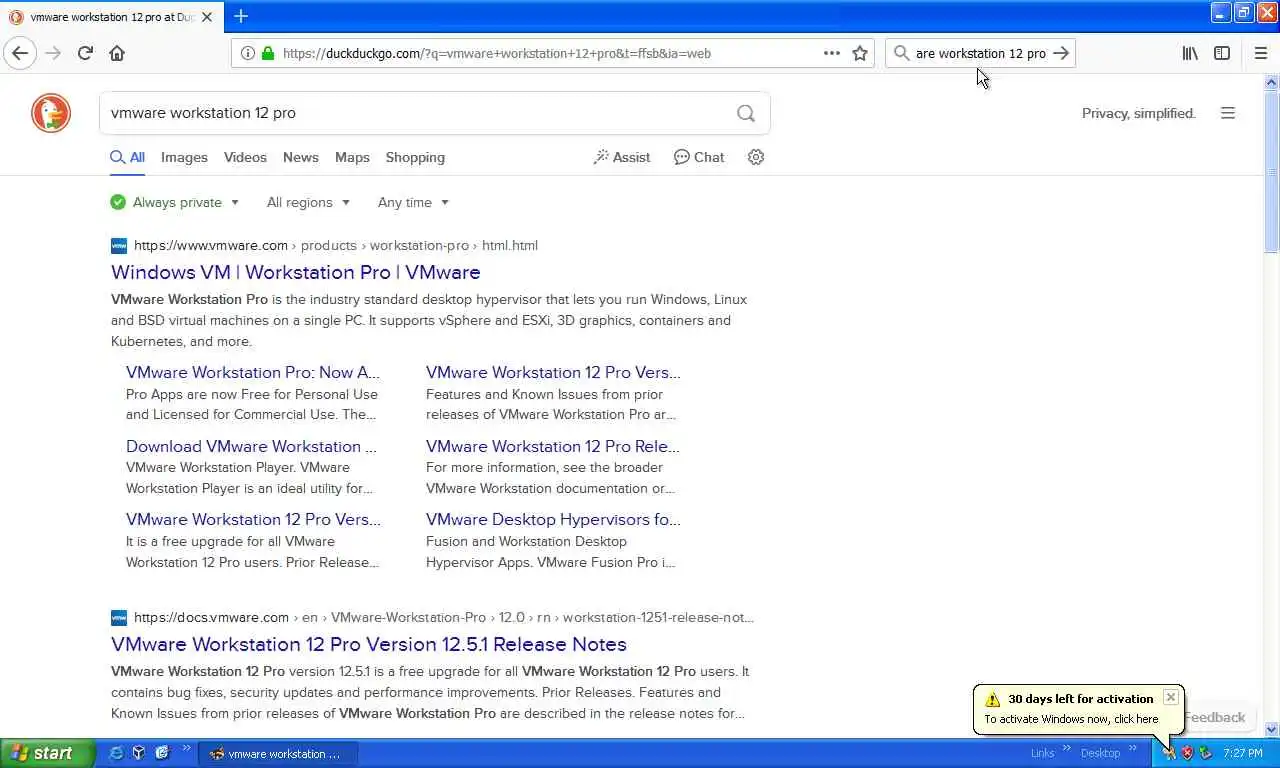Screen dimensions: 1280x768
Task: Open the Windows Start menu
Action: click(x=48, y=753)
